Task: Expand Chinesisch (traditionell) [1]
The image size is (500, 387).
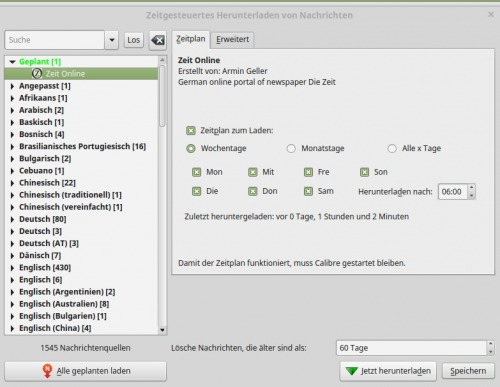Action: coord(12,195)
